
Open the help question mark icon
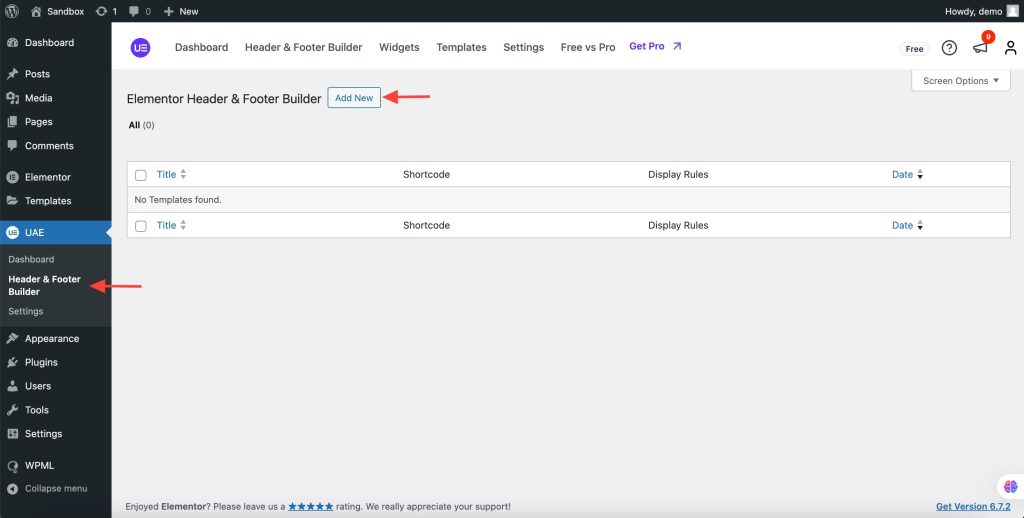[x=949, y=48]
